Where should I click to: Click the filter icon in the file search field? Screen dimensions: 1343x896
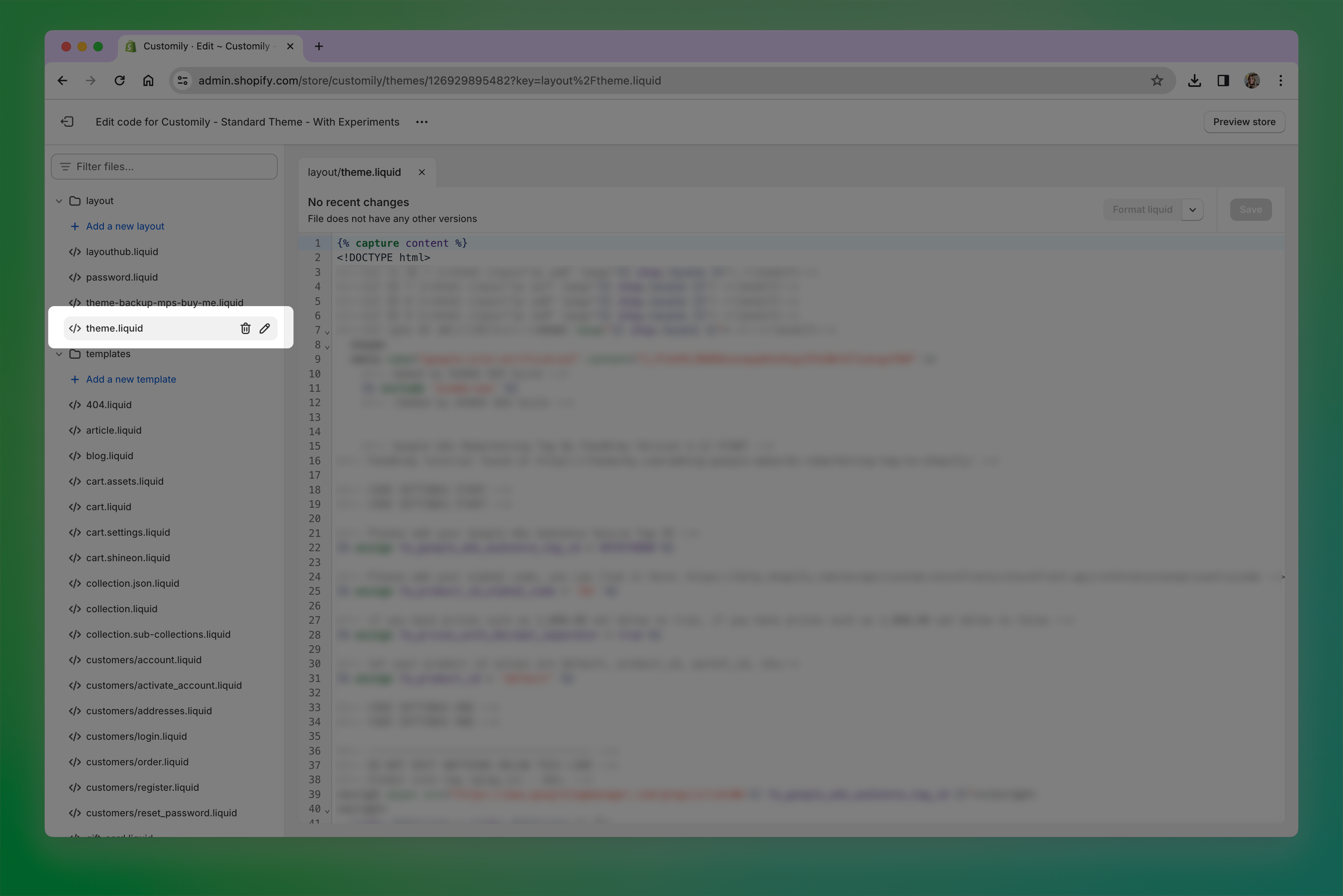click(x=65, y=166)
